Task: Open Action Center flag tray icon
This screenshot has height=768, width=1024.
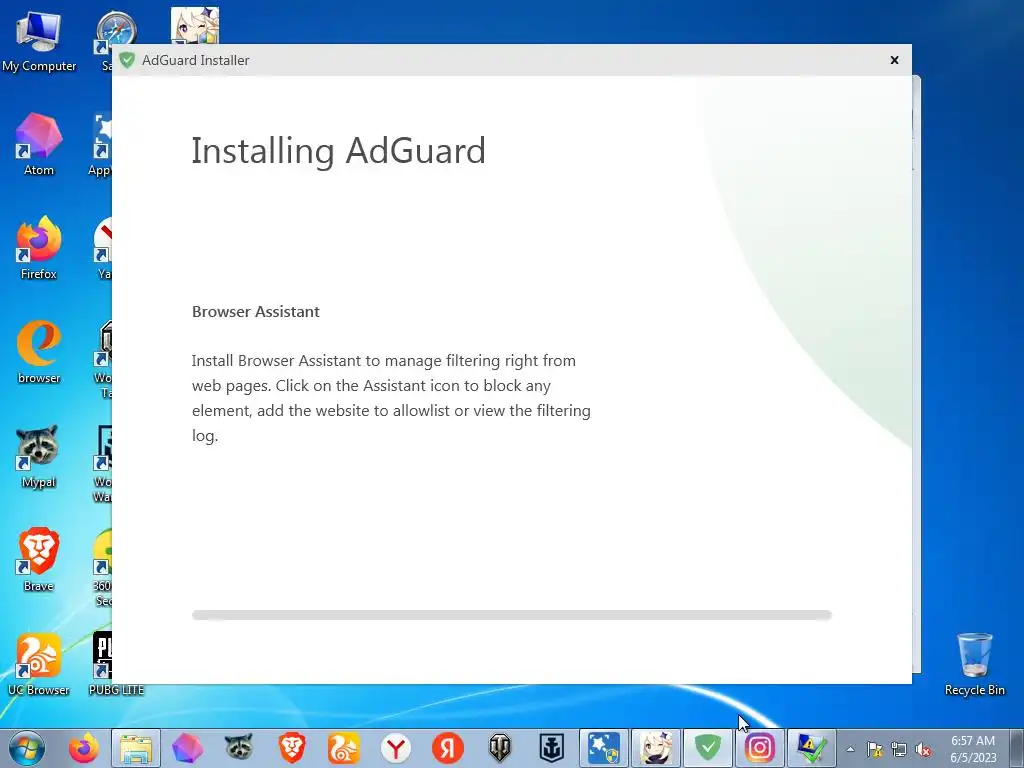Action: (x=874, y=749)
